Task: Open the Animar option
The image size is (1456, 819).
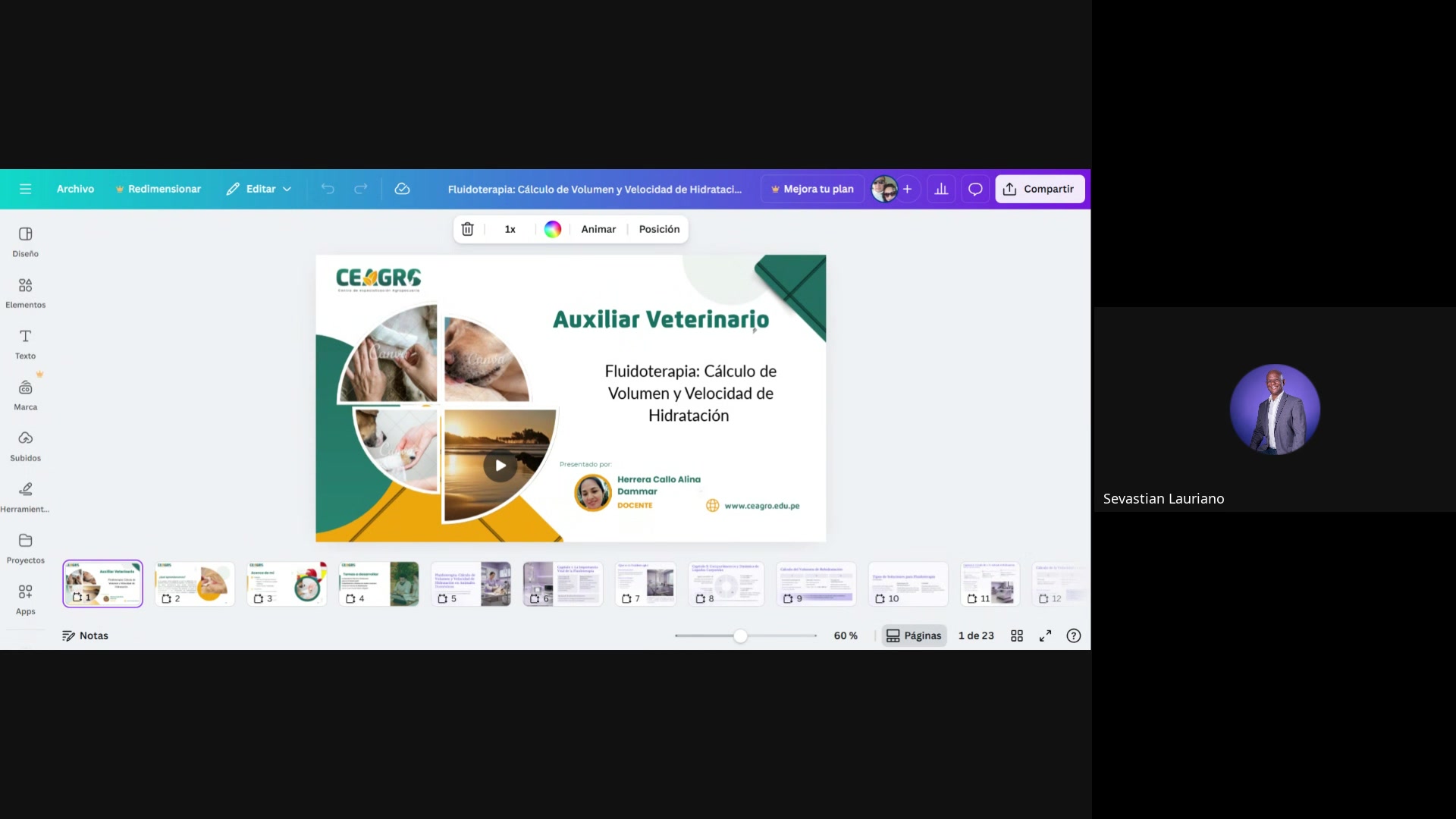Action: [598, 229]
